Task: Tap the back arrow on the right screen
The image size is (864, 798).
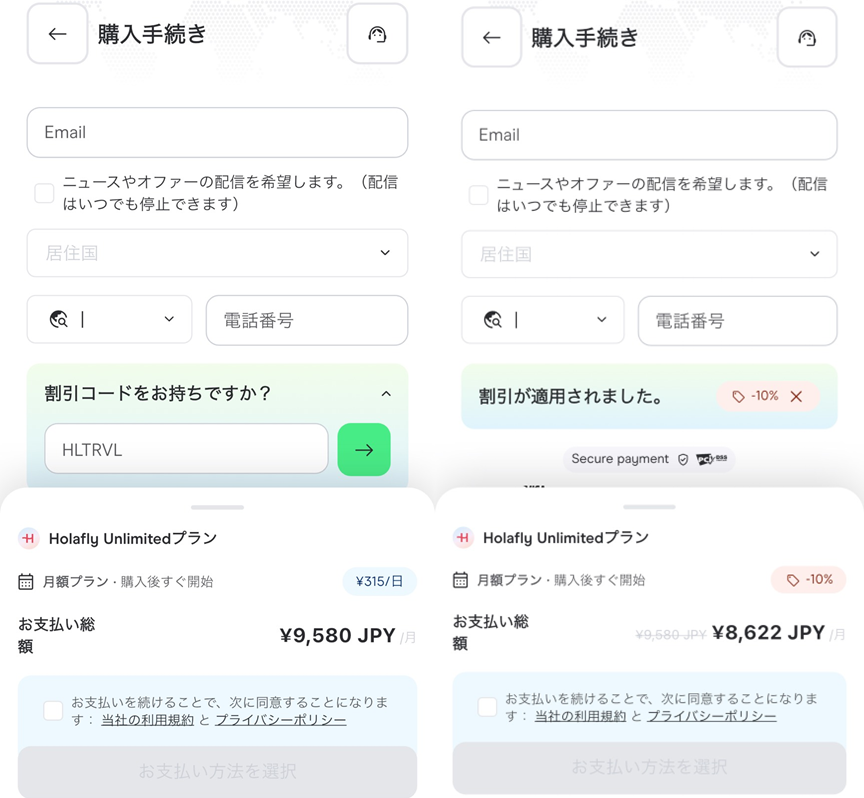Action: pyautogui.click(x=492, y=37)
